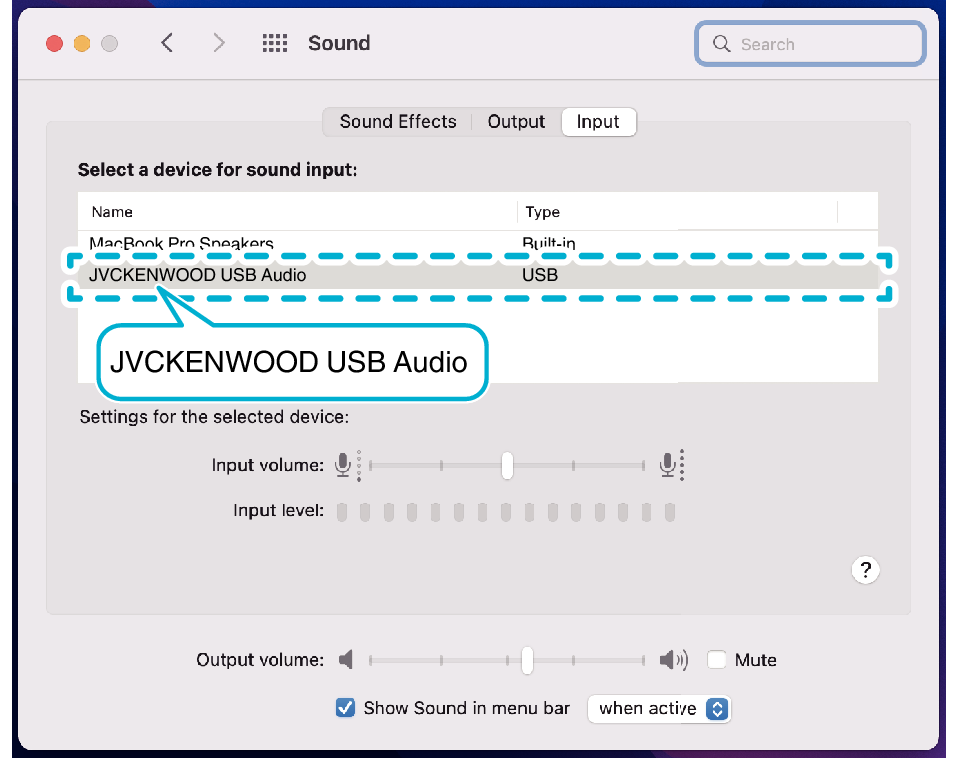Switch to the Output tab
The height and width of the screenshot is (758, 958).
tap(516, 122)
